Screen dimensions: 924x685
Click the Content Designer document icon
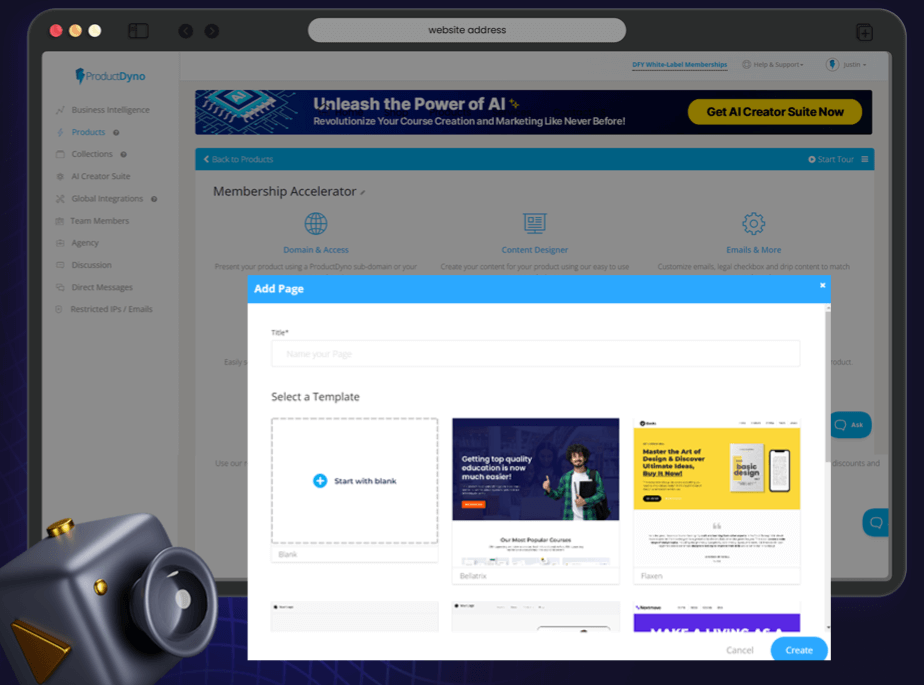(534, 222)
